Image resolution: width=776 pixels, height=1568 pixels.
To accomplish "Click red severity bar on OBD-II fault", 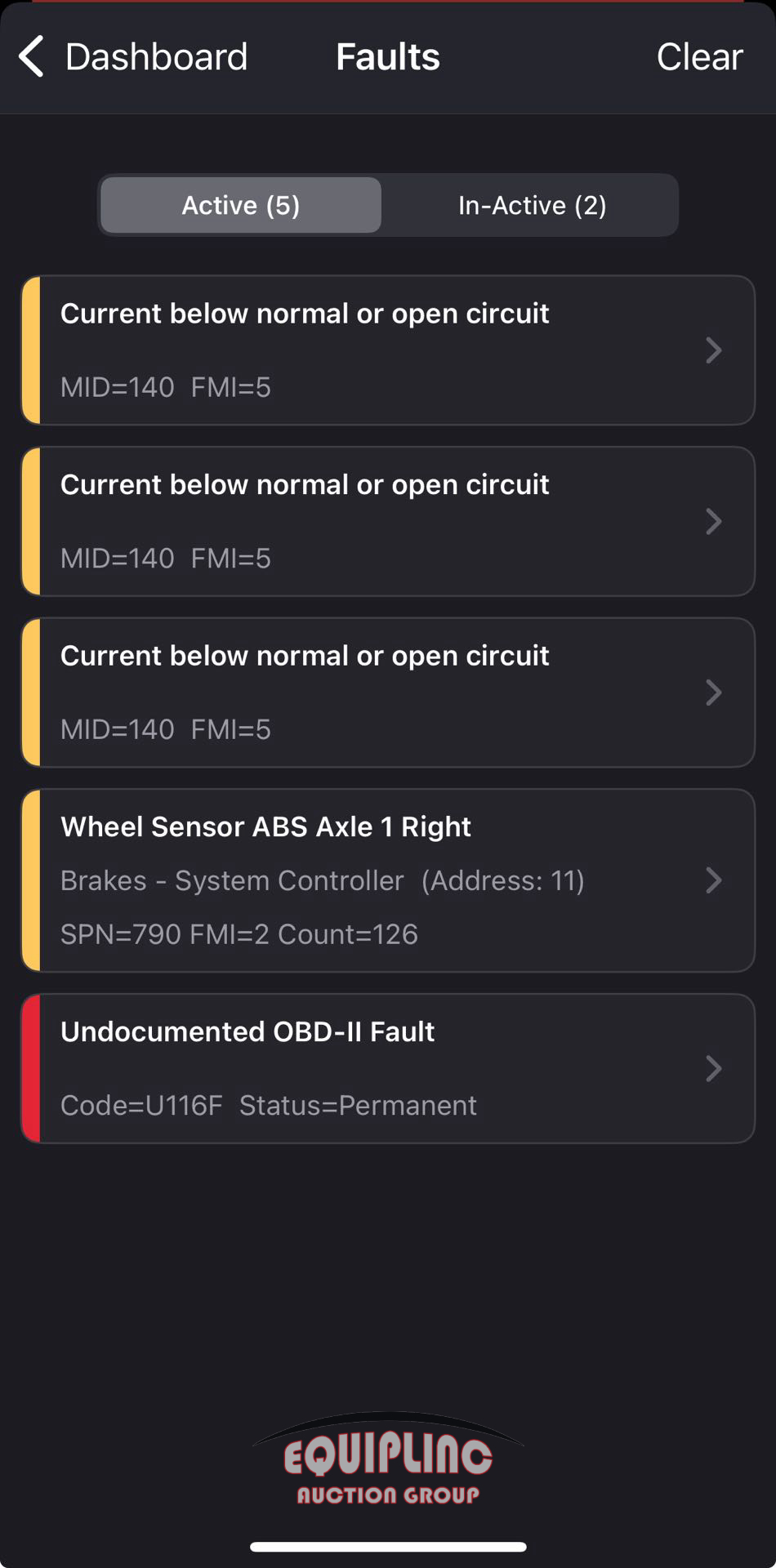I will click(x=31, y=1068).
